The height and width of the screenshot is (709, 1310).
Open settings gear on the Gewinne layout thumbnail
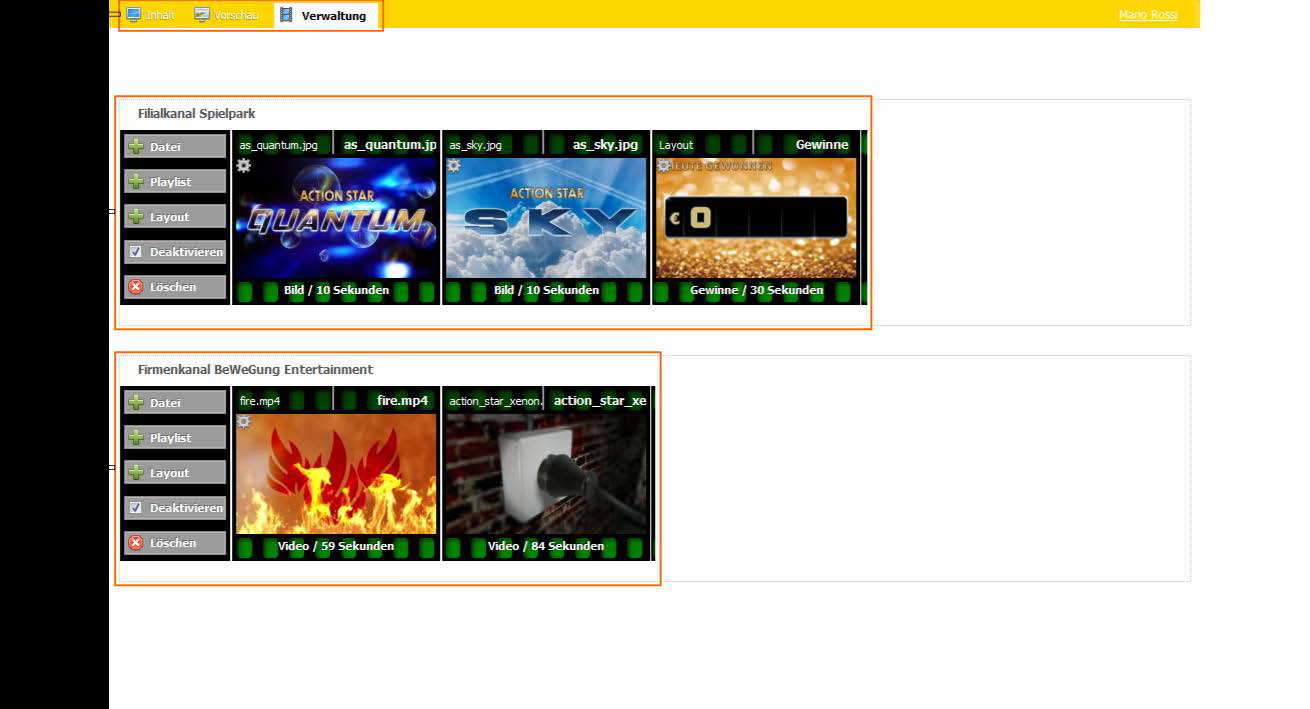(663, 165)
